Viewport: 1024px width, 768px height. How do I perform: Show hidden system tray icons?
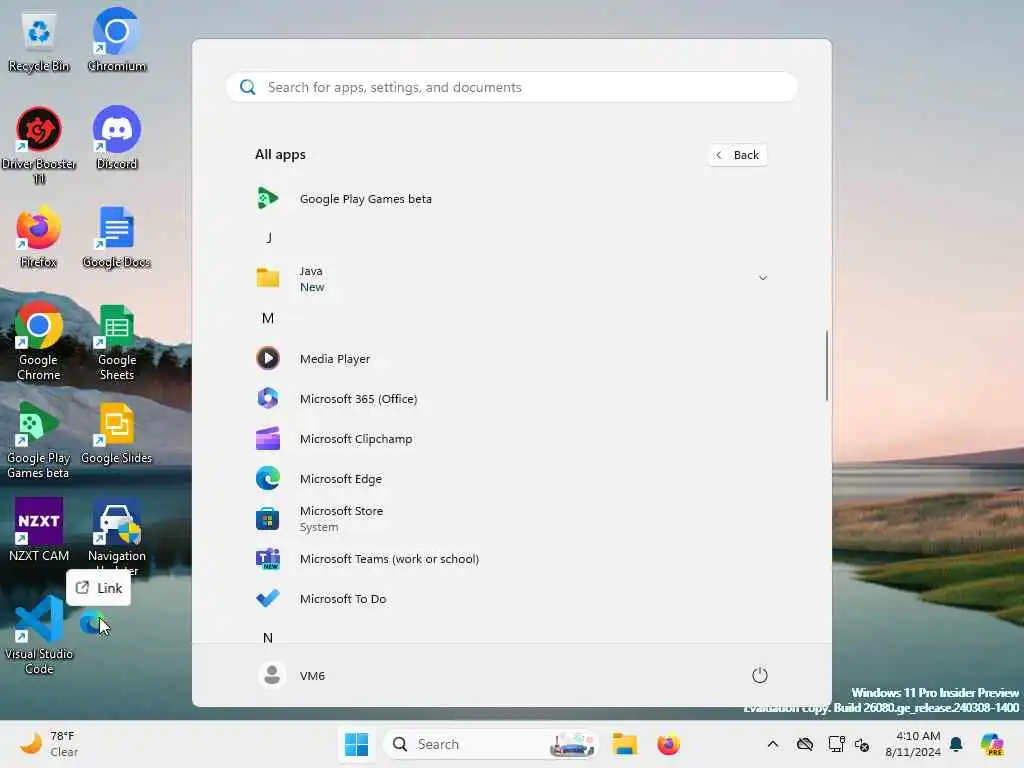coord(773,744)
